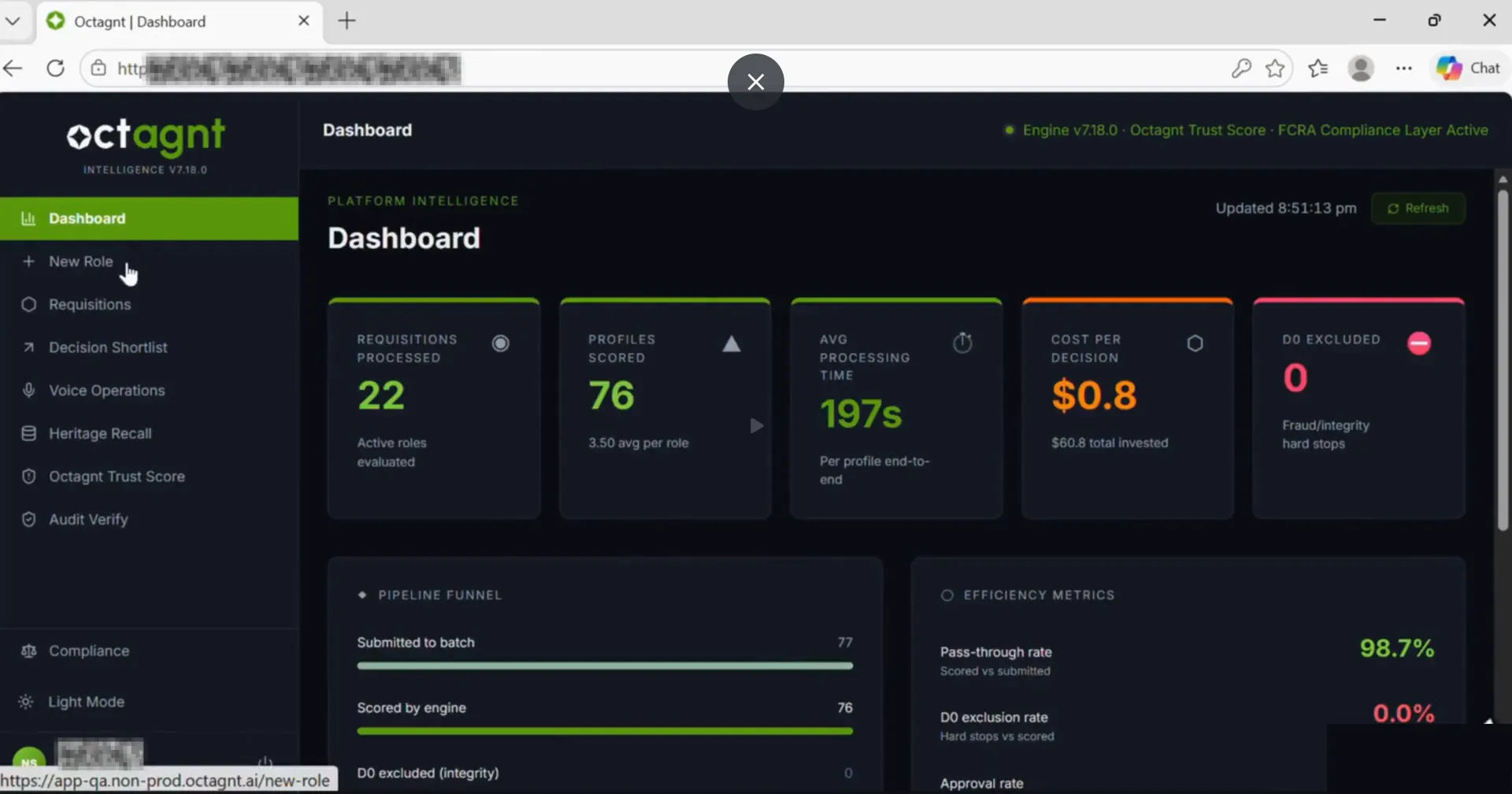Open the browser profile avatar
Viewport: 1512px width, 794px height.
pyautogui.click(x=1361, y=69)
